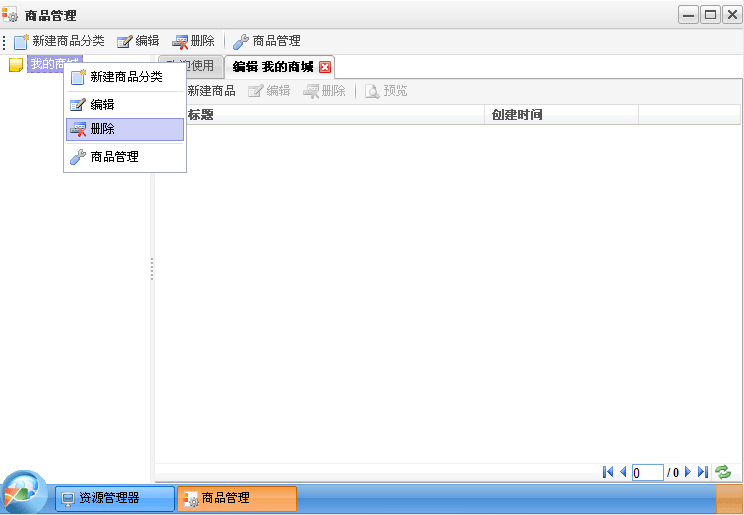Select the 我的商城 tree node
The image size is (744, 515).
point(55,64)
